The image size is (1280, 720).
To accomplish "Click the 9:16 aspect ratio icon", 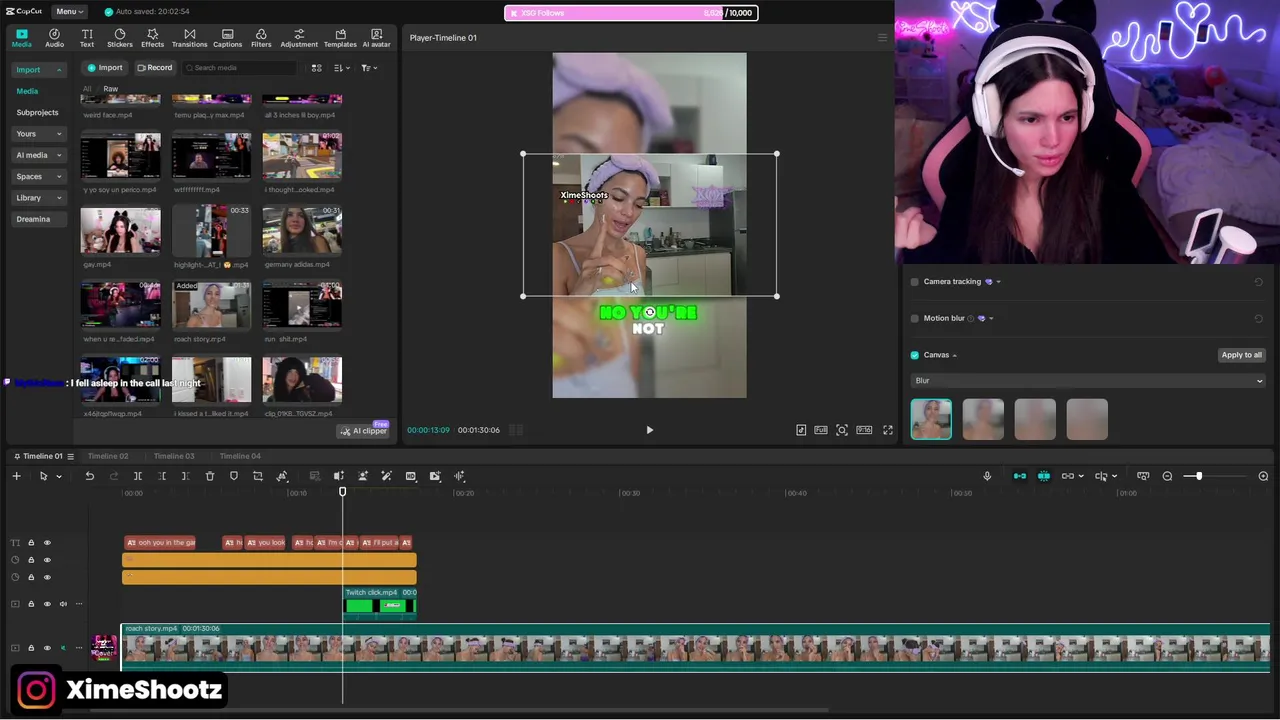I will [x=864, y=430].
